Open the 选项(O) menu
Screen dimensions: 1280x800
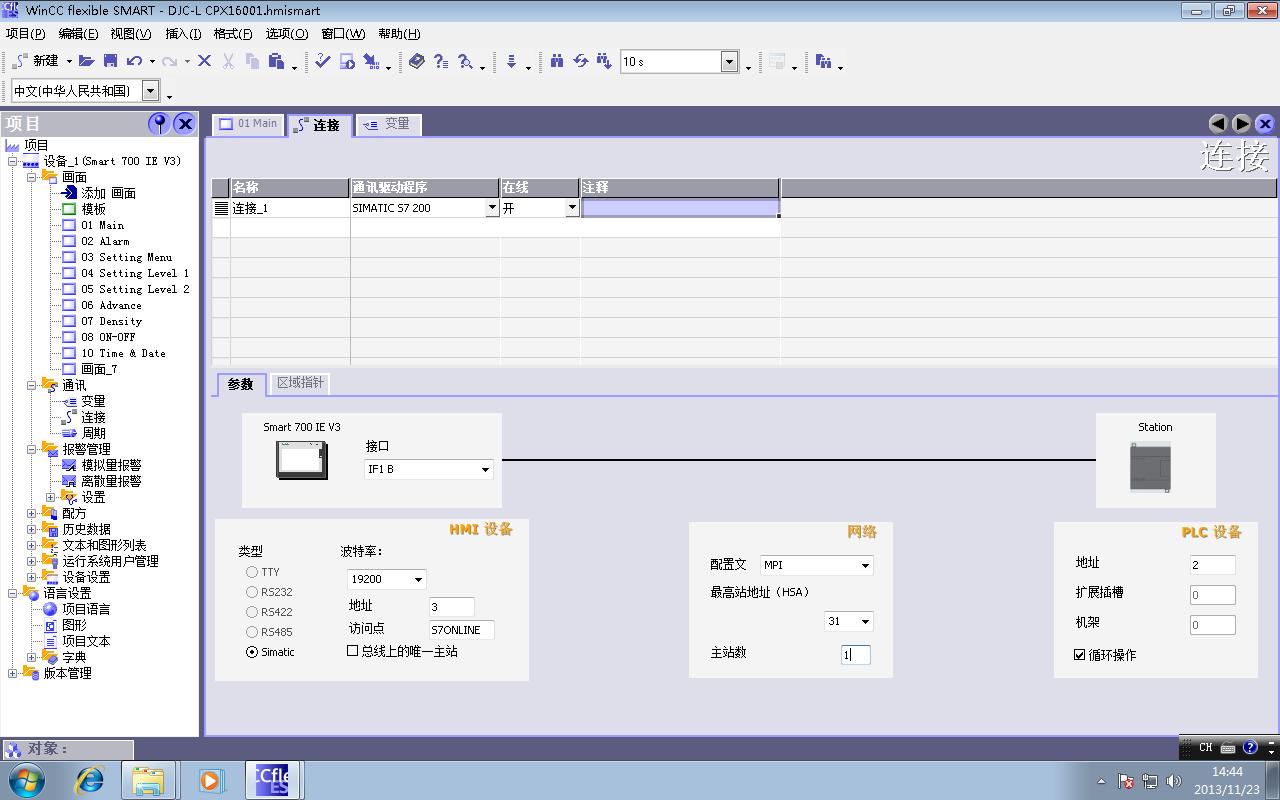pos(286,34)
